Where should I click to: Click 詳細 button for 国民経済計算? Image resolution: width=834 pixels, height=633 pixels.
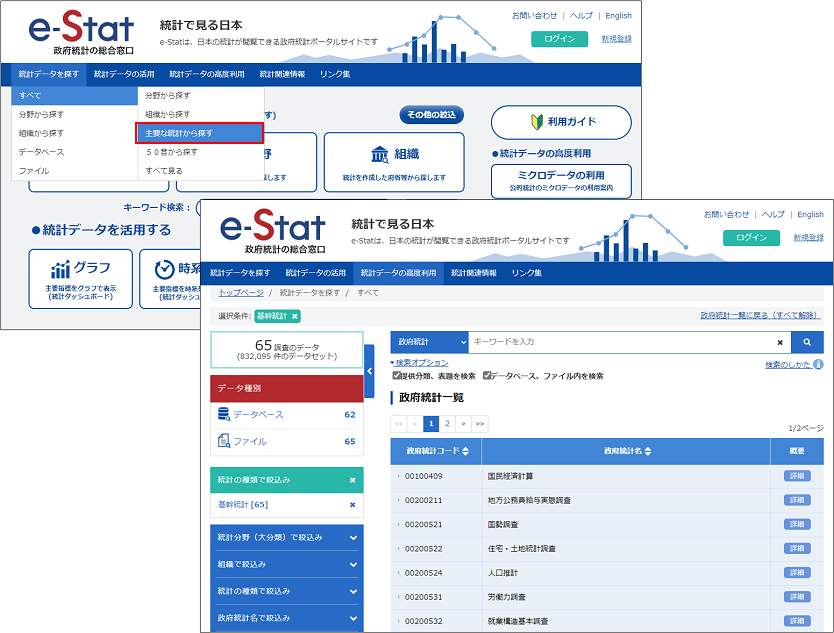(x=797, y=476)
